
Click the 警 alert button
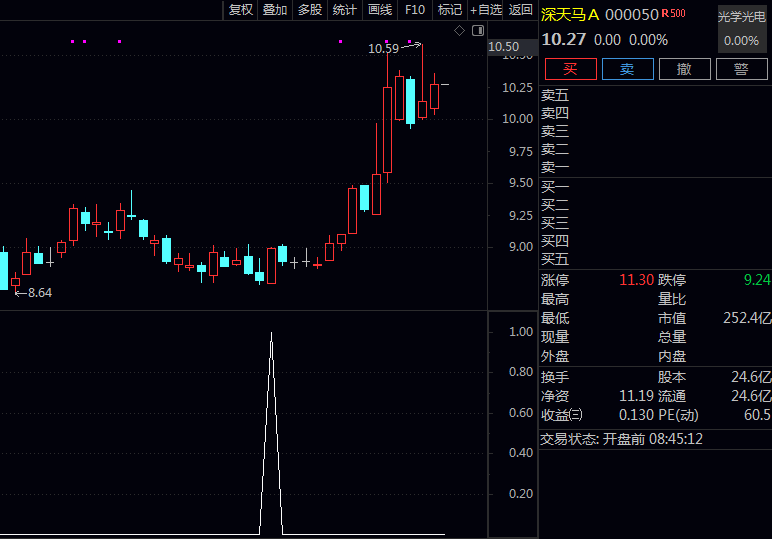741,69
